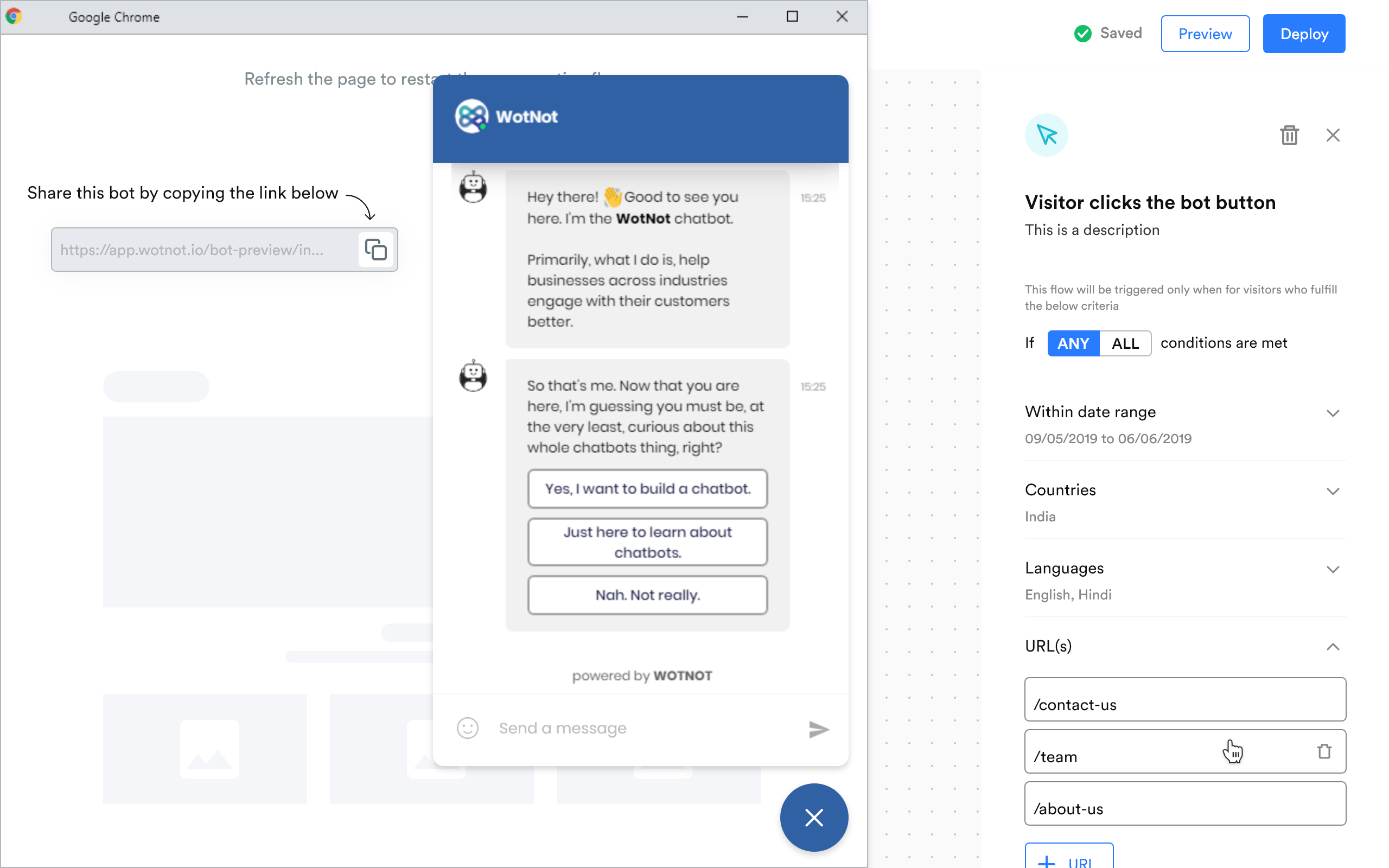This screenshot has height=868, width=1389.
Task: Collapse the URL(s) section
Action: coord(1333,647)
